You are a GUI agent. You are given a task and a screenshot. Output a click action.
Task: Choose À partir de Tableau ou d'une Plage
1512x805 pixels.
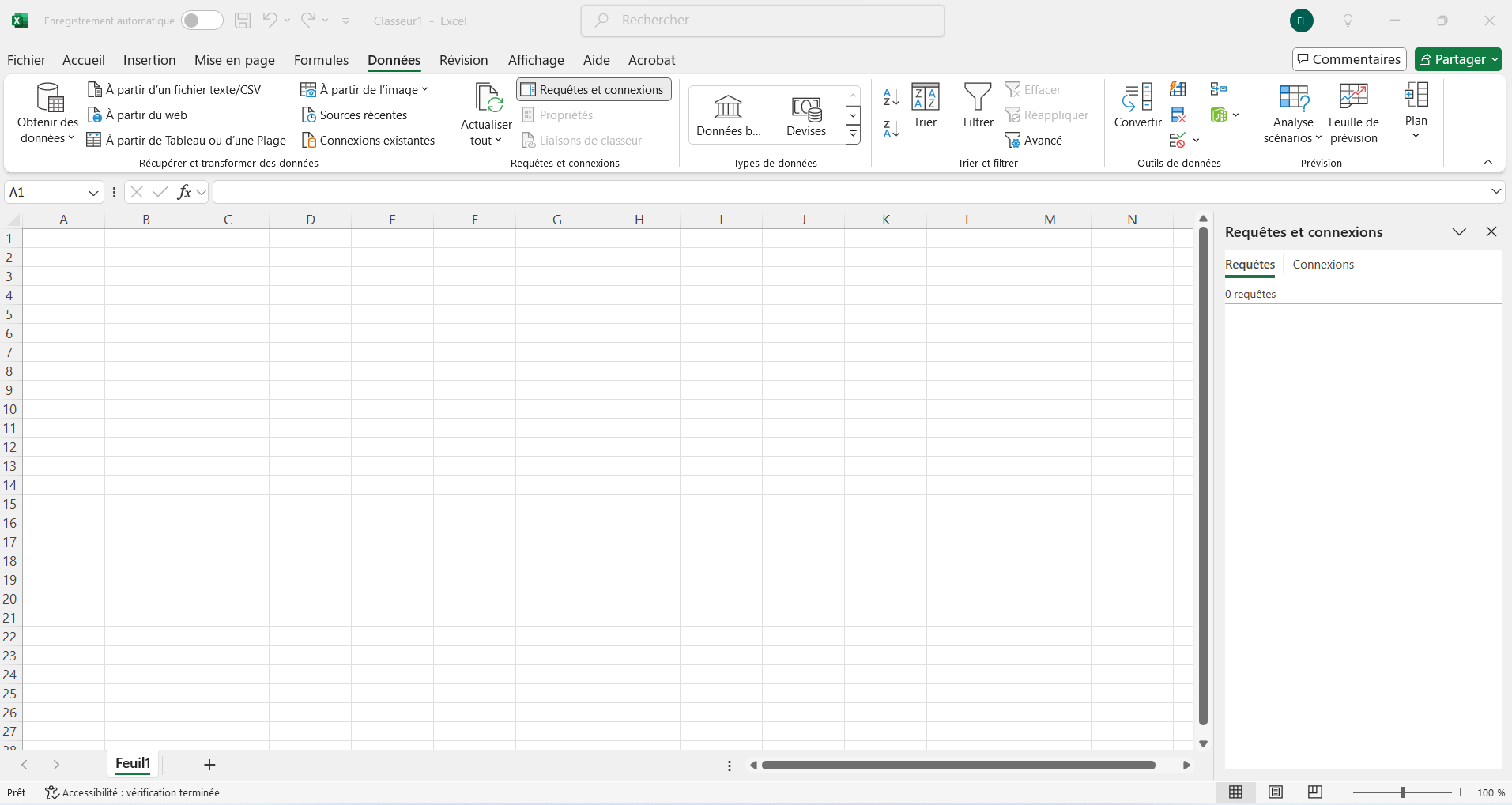click(187, 141)
